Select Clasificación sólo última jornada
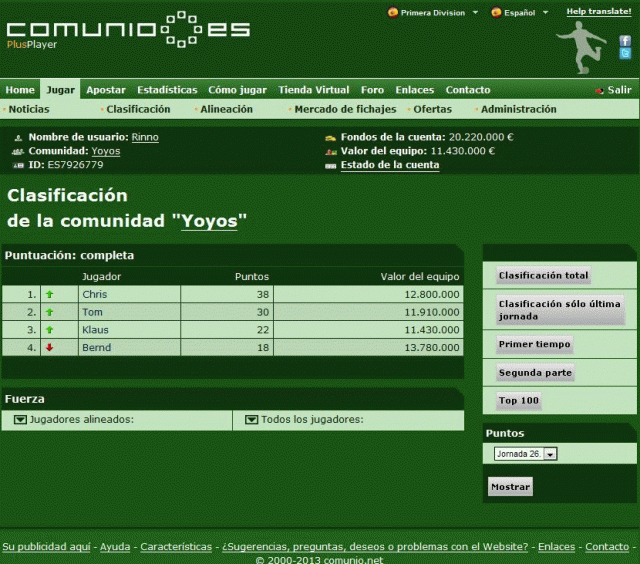This screenshot has height=564, width=640. pyautogui.click(x=559, y=310)
